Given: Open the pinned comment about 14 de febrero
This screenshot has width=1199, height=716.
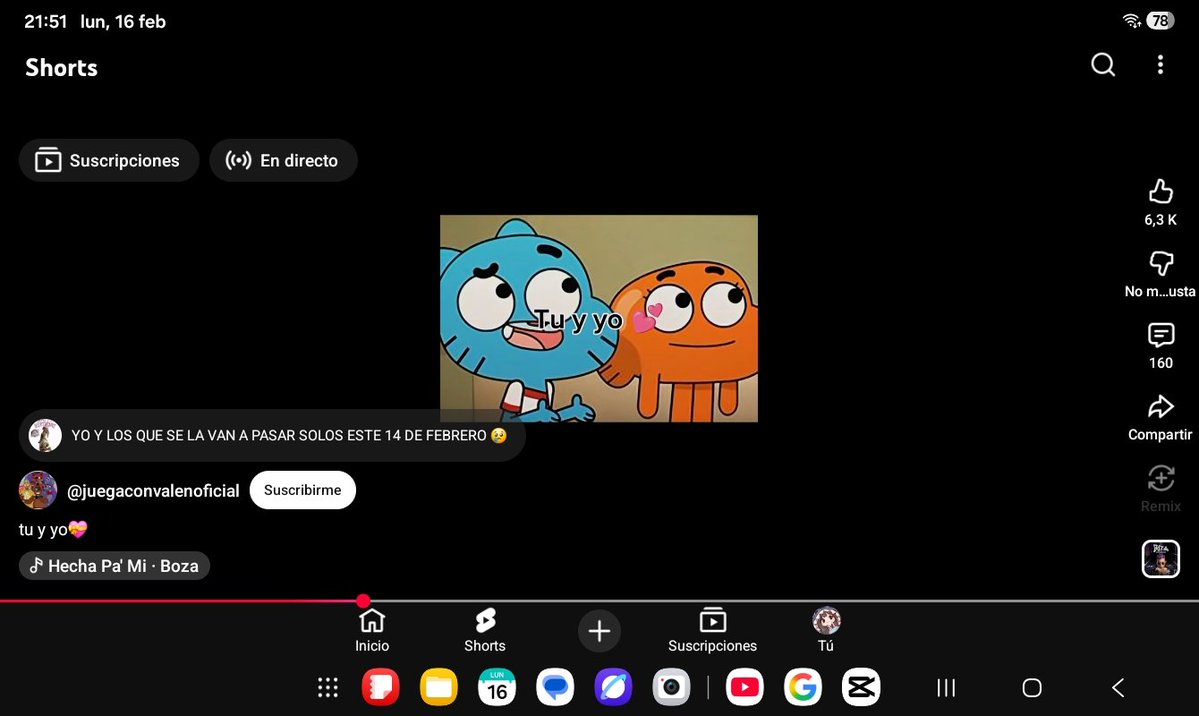Looking at the screenshot, I should point(272,435).
